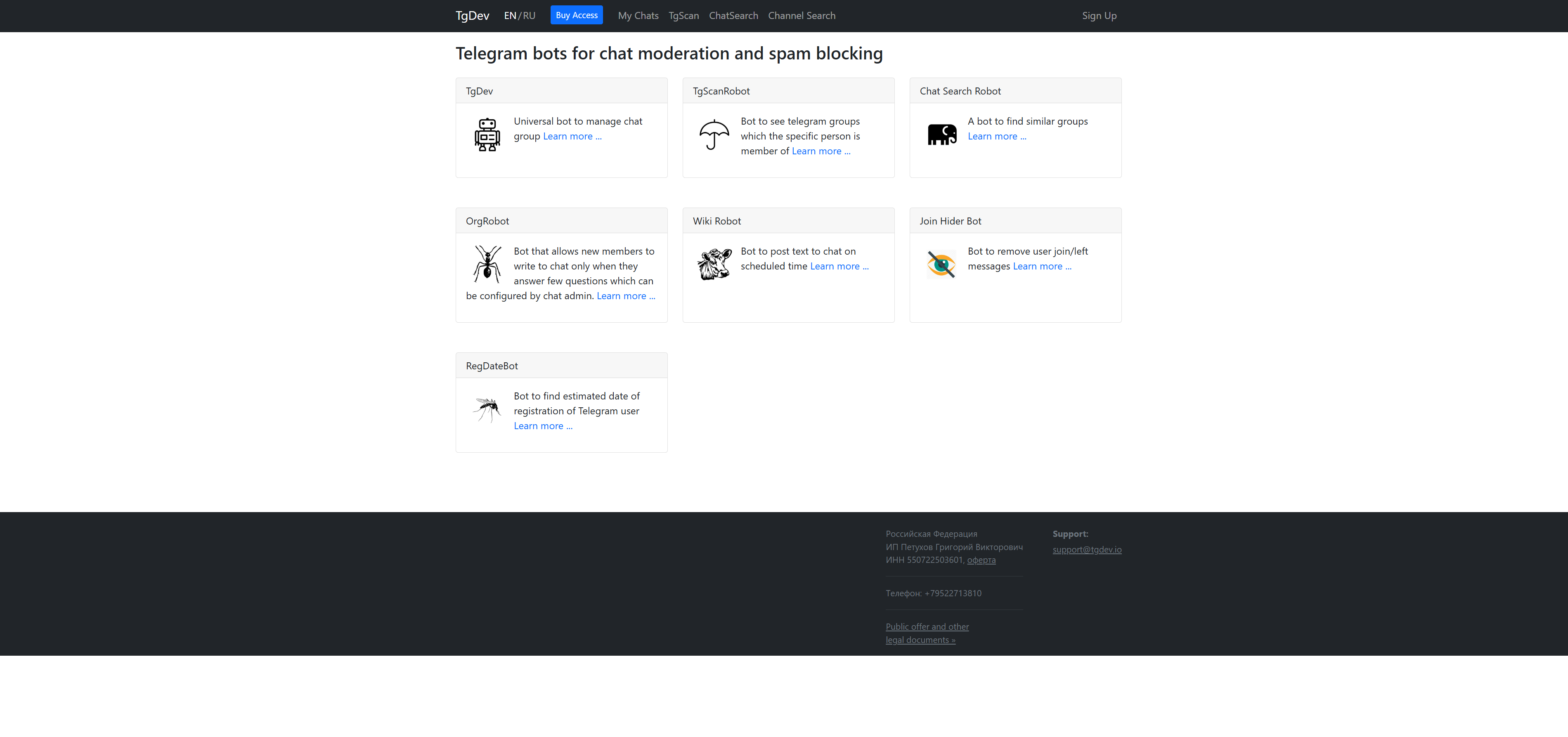This screenshot has height=737, width=1568.
Task: Open support@tgdev.io email link
Action: [x=1086, y=550]
